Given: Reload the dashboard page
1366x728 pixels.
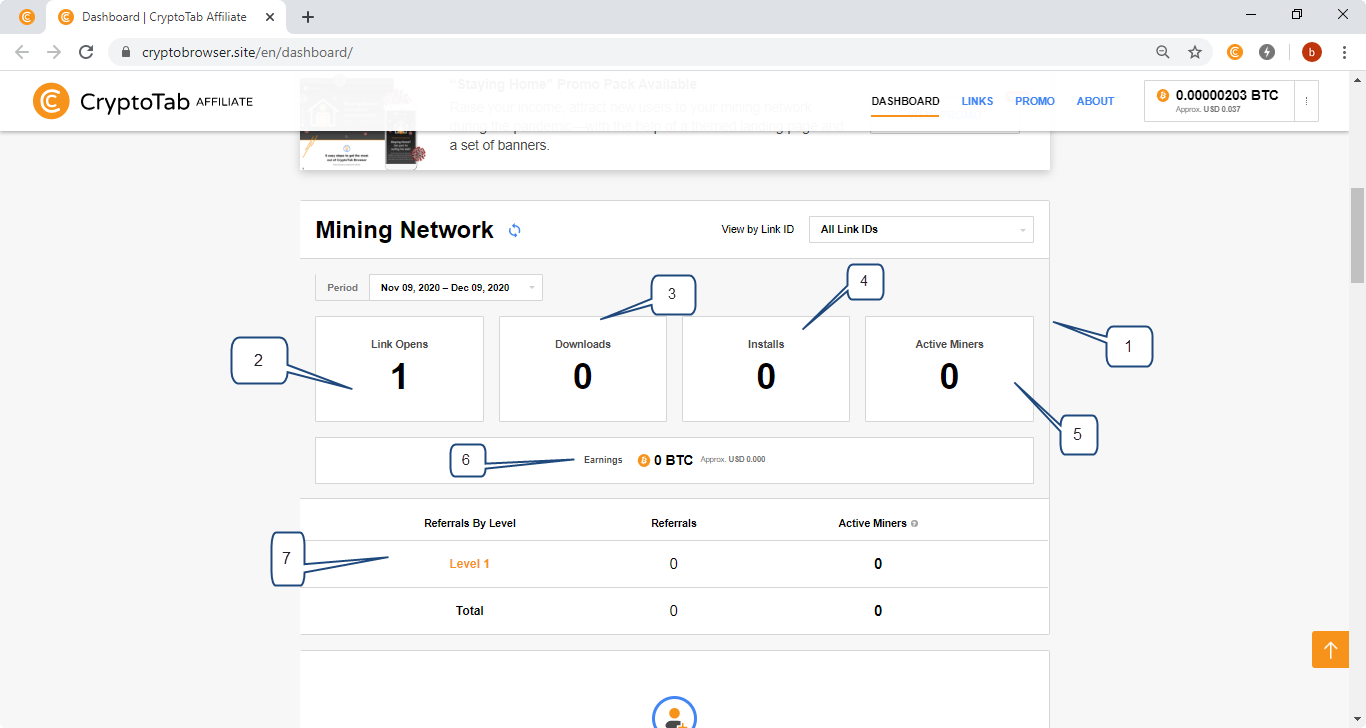Looking at the screenshot, I should coord(87,52).
